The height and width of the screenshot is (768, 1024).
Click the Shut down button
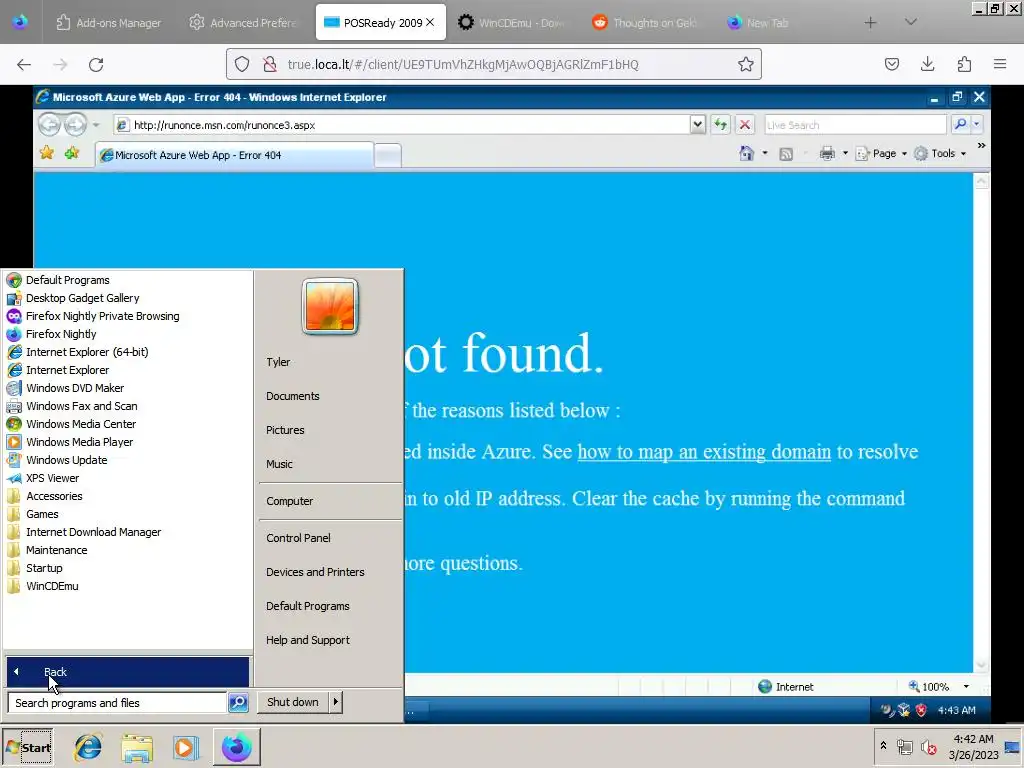click(293, 702)
